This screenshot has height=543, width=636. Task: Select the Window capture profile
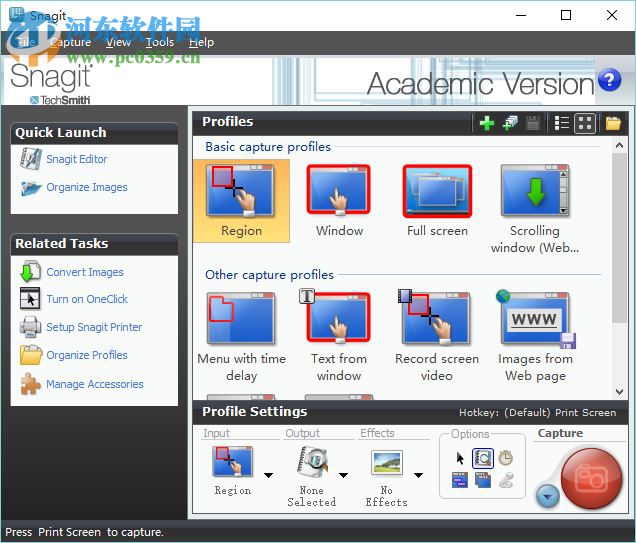coord(339,201)
